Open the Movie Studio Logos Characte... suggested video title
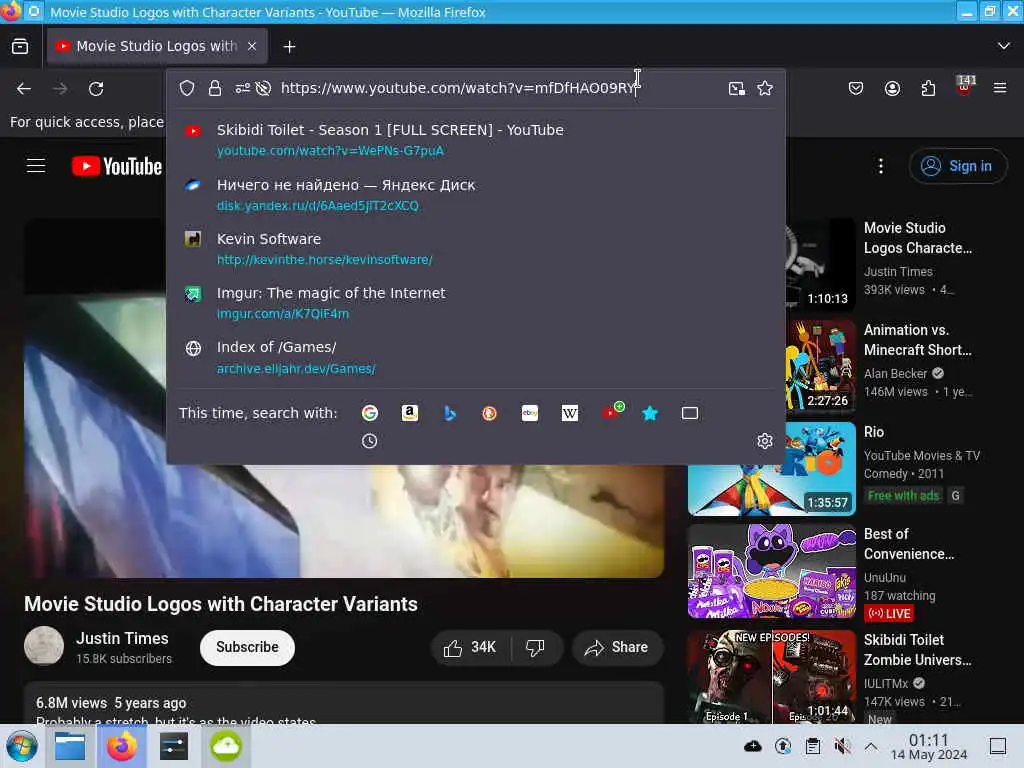The height and width of the screenshot is (768, 1024). (917, 238)
